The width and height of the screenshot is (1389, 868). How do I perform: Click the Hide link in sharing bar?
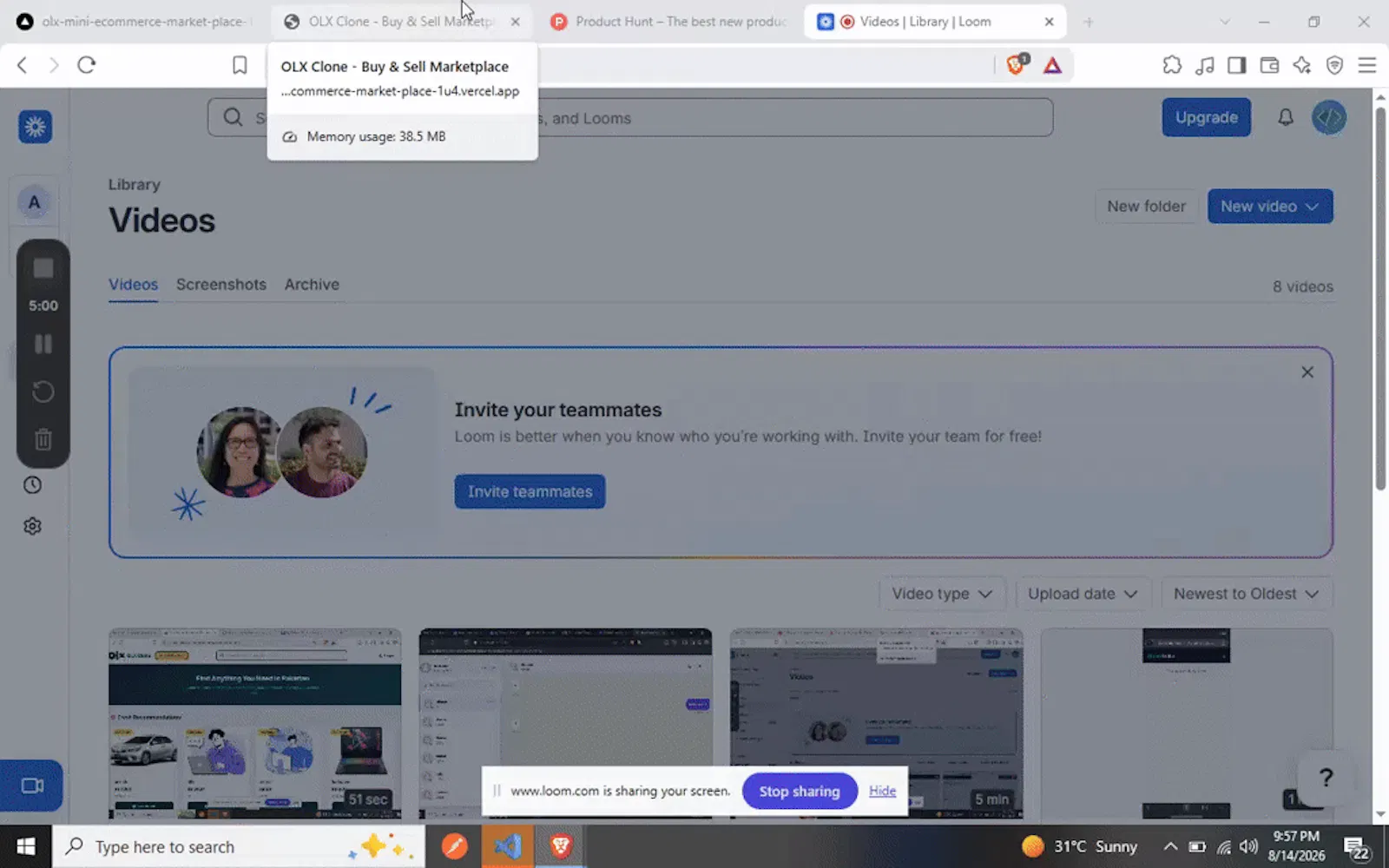pyautogui.click(x=882, y=791)
